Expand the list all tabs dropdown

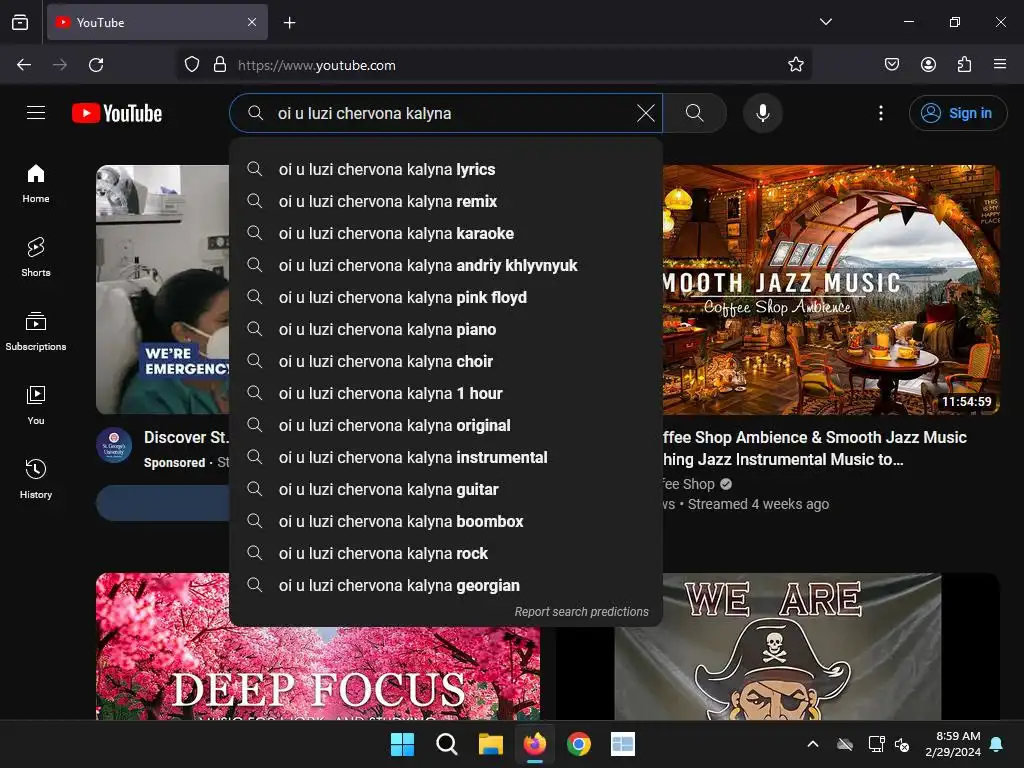coord(825,22)
